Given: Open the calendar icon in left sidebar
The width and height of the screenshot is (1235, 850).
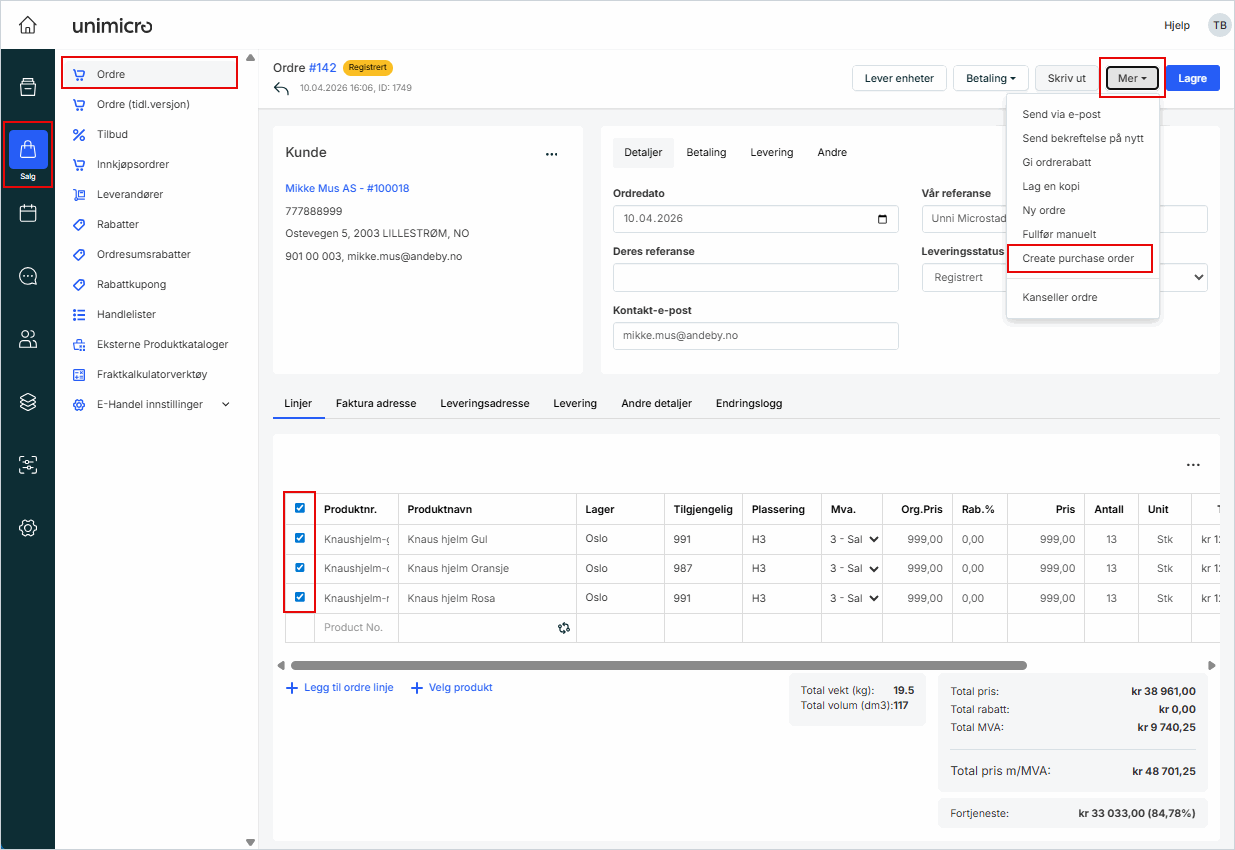Looking at the screenshot, I should [28, 213].
